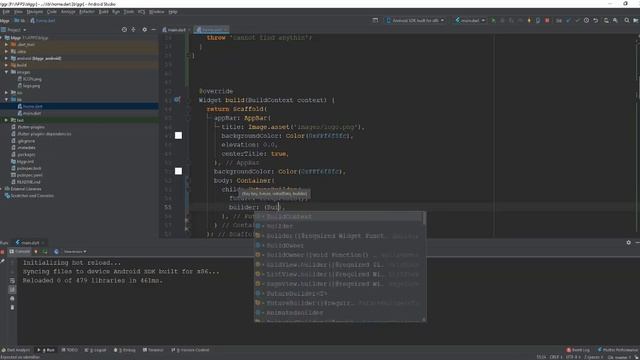This screenshot has width=640, height=360.
Task: Select logo.png in the images folder
Action: 31,86
